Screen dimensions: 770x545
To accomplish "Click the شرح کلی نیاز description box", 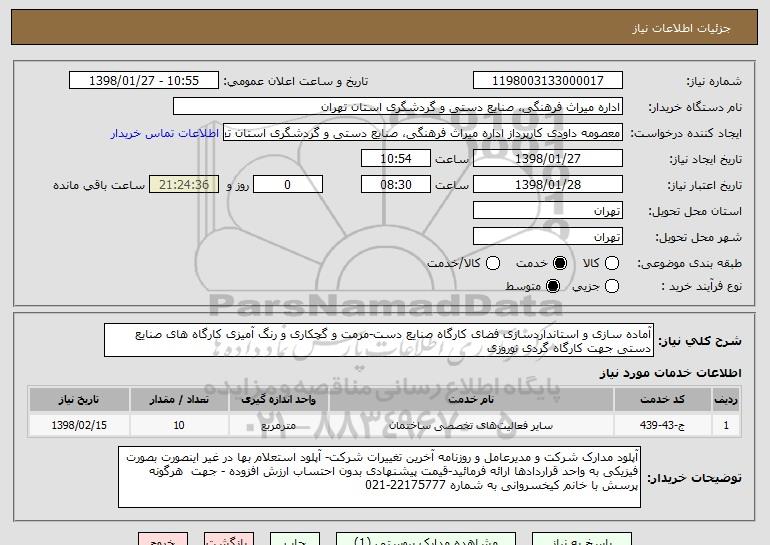I will (x=379, y=340).
